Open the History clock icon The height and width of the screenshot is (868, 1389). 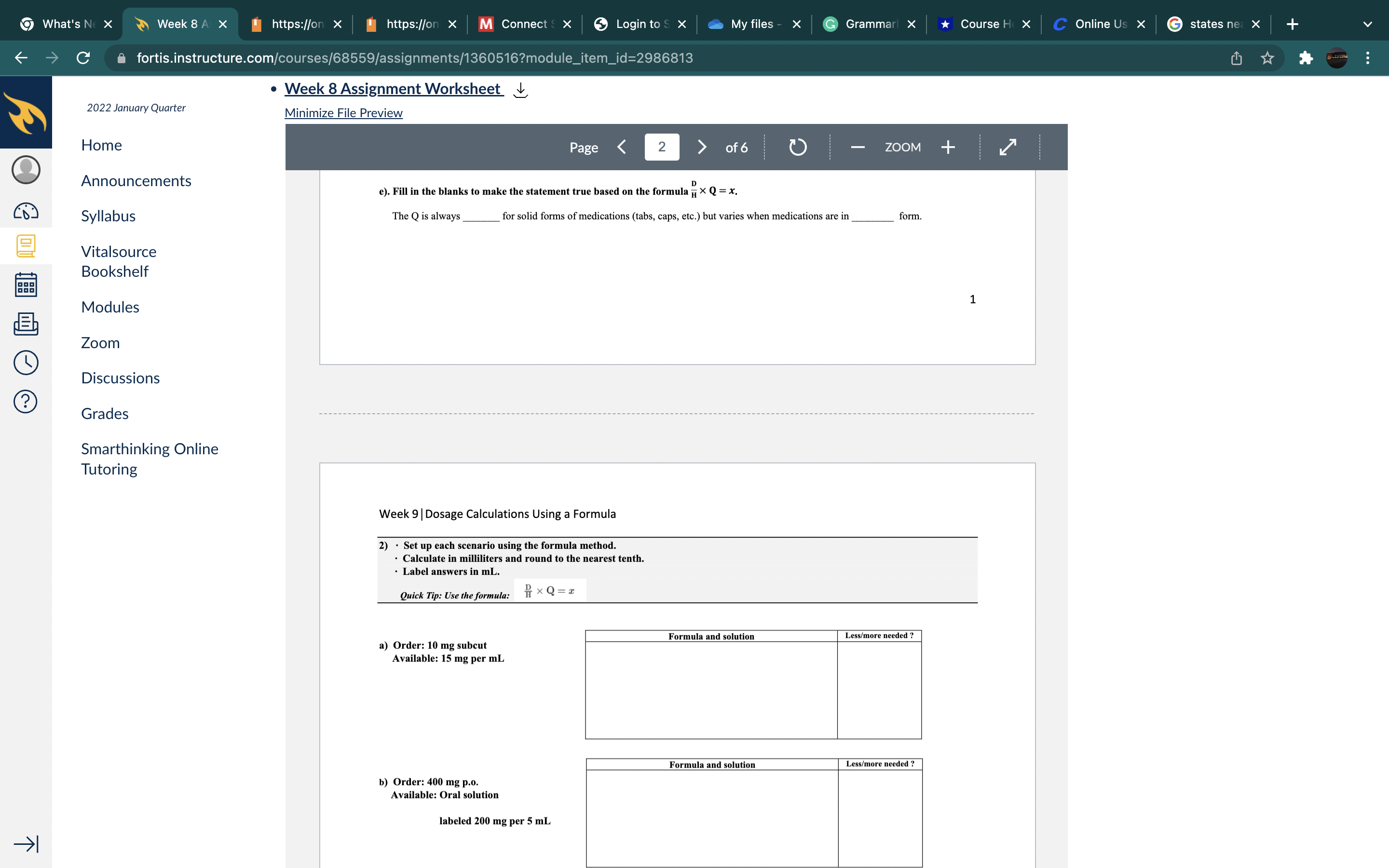[x=26, y=363]
